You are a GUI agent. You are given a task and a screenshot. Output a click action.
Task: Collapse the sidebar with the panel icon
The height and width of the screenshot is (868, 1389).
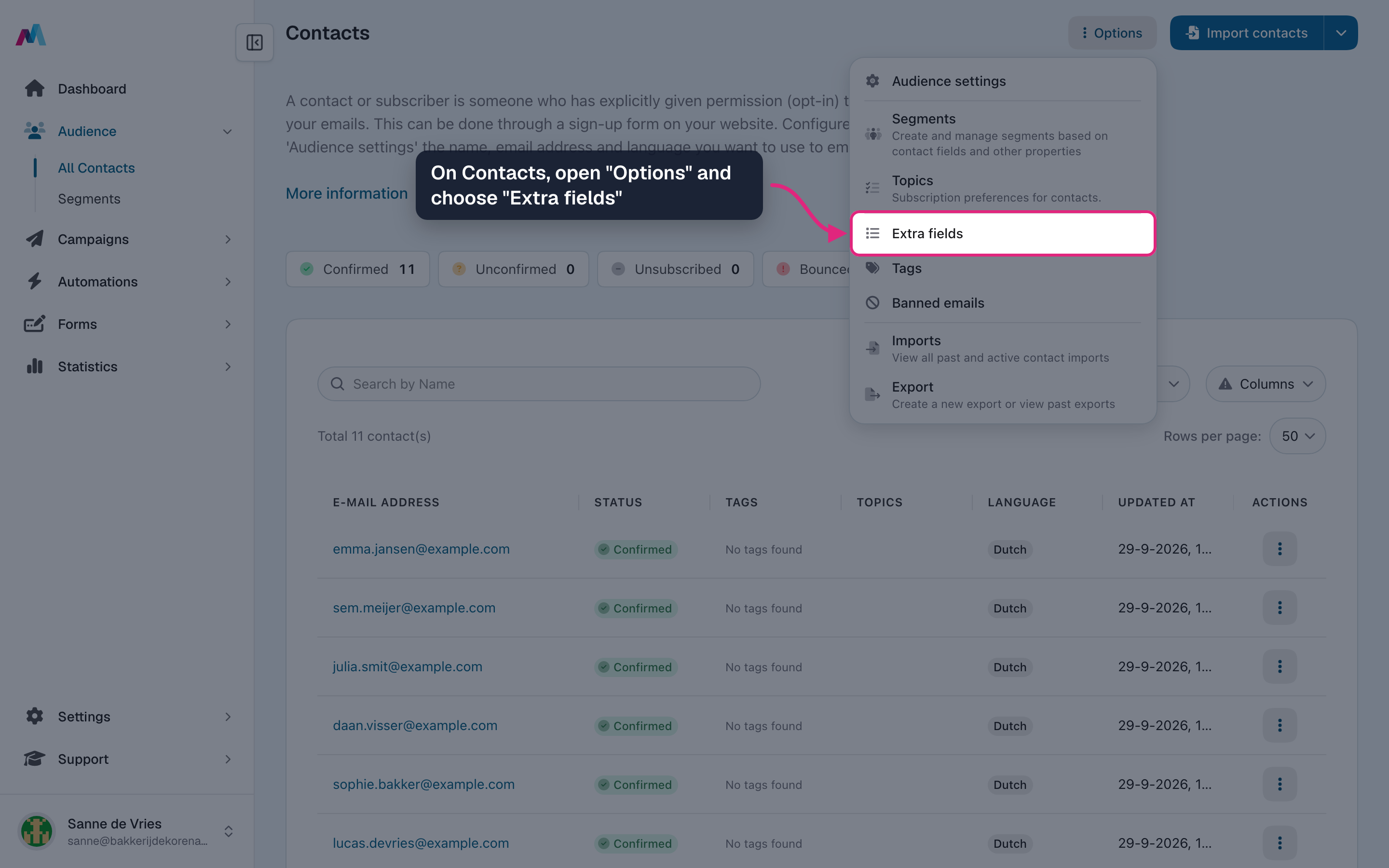254,42
